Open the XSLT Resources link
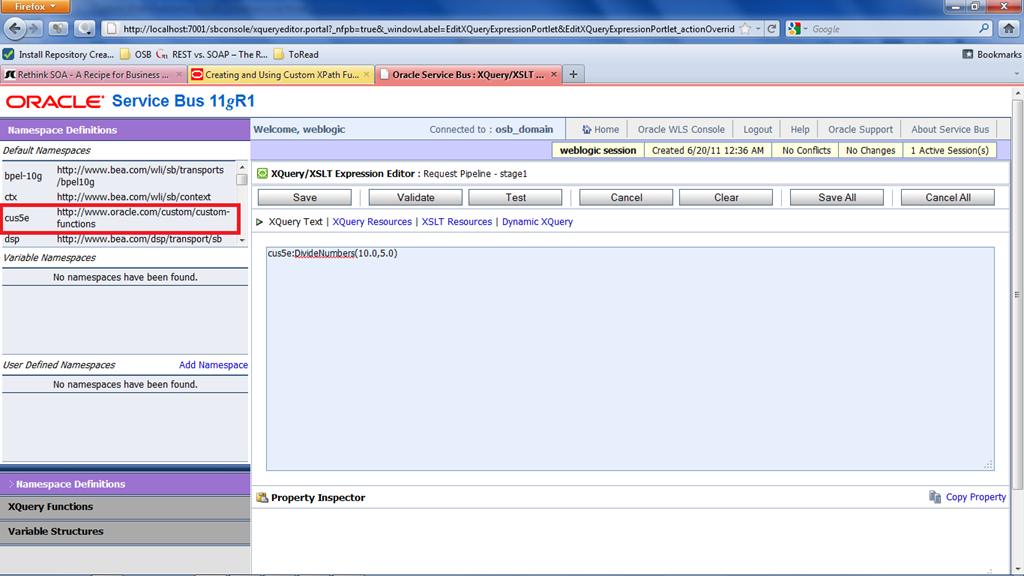This screenshot has width=1024, height=576. [456, 222]
